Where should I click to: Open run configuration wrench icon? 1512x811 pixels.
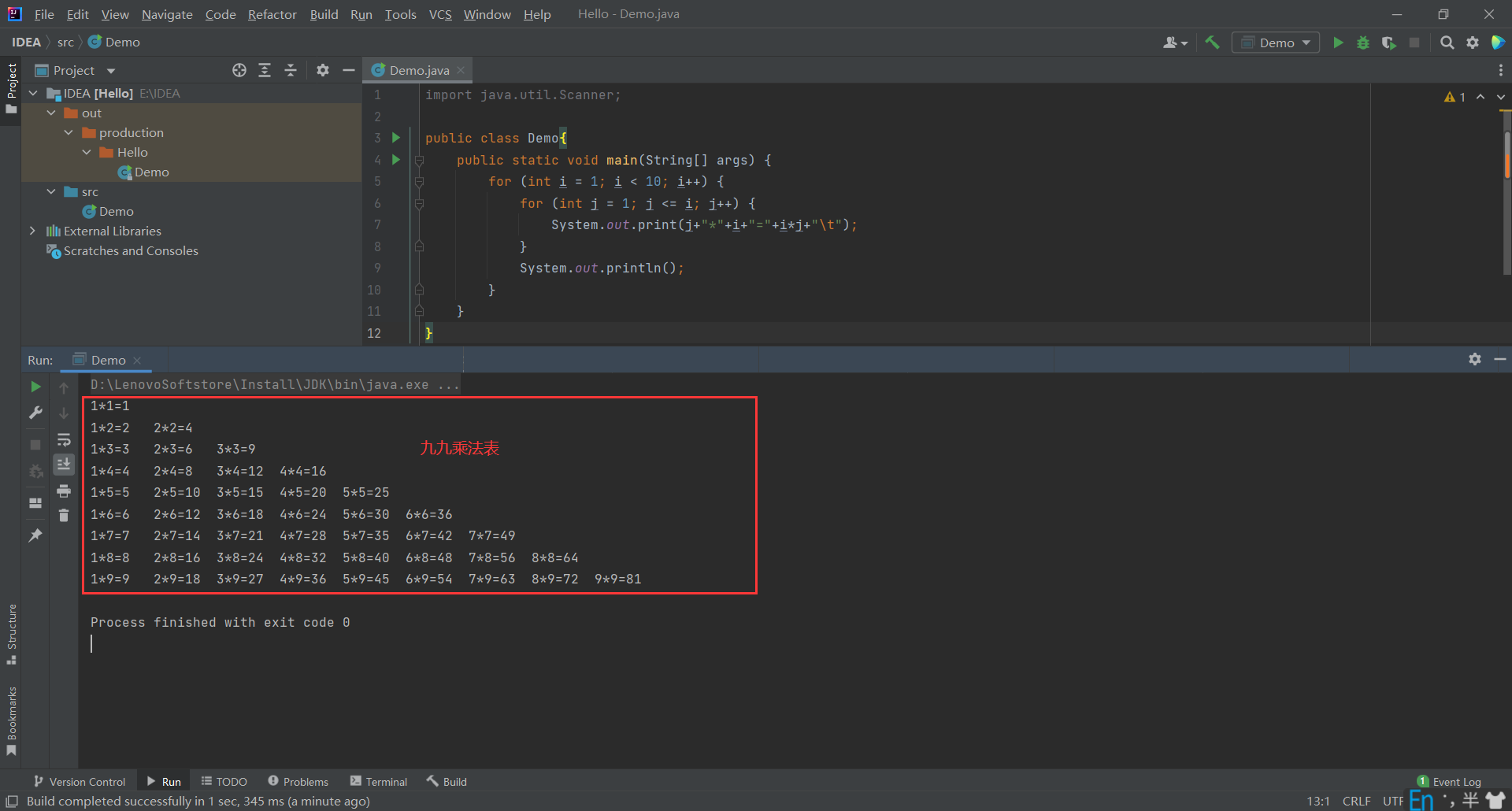[x=35, y=413]
